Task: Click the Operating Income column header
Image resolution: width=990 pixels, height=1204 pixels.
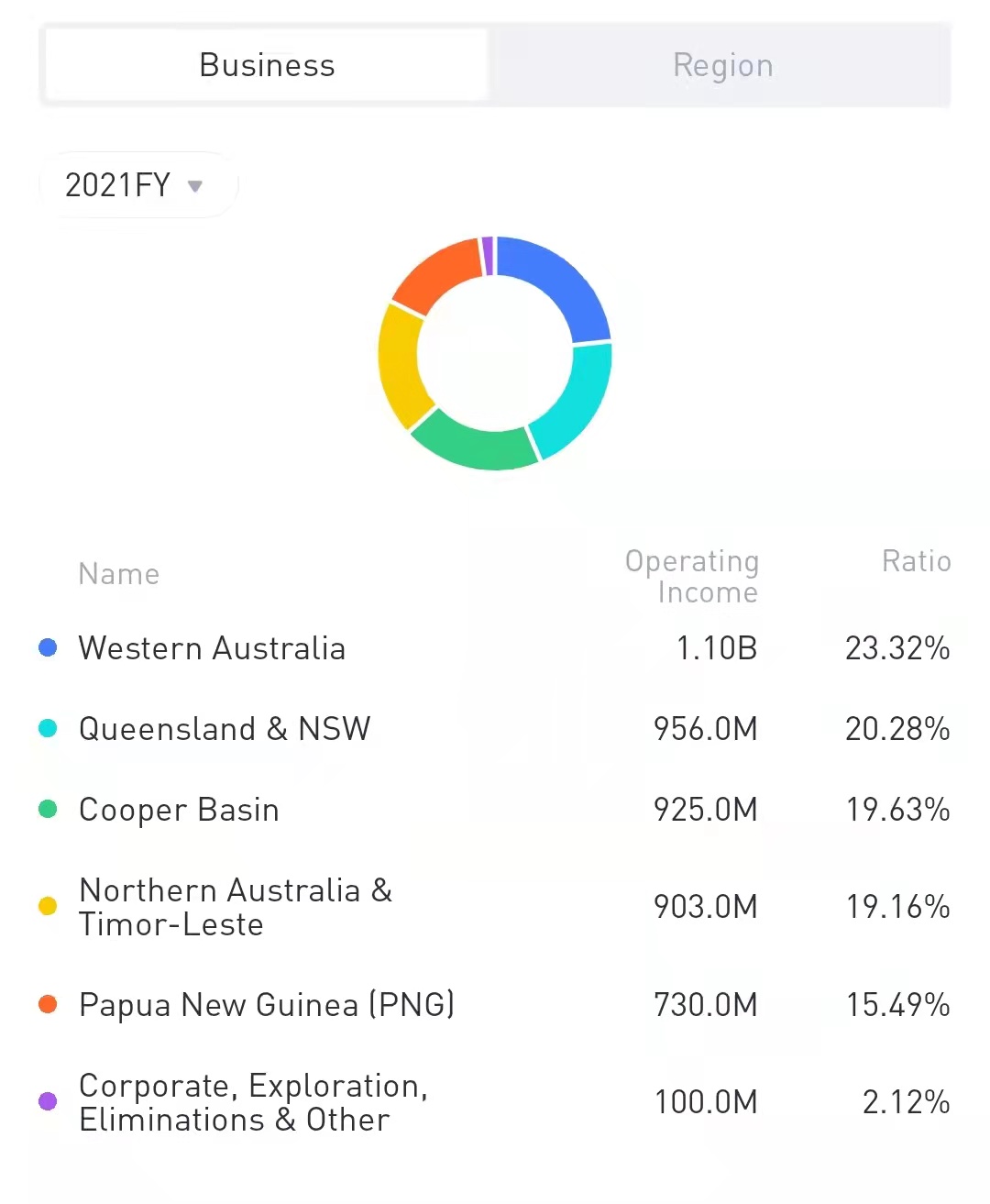Action: 692,577
